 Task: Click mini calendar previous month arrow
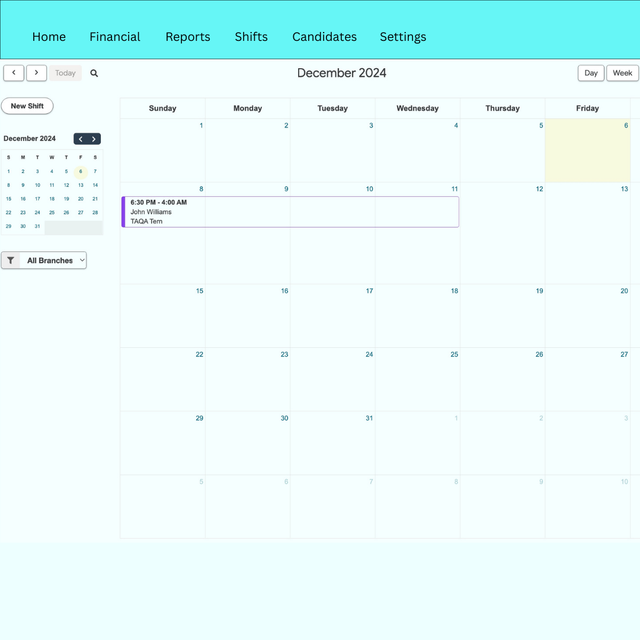point(80,139)
